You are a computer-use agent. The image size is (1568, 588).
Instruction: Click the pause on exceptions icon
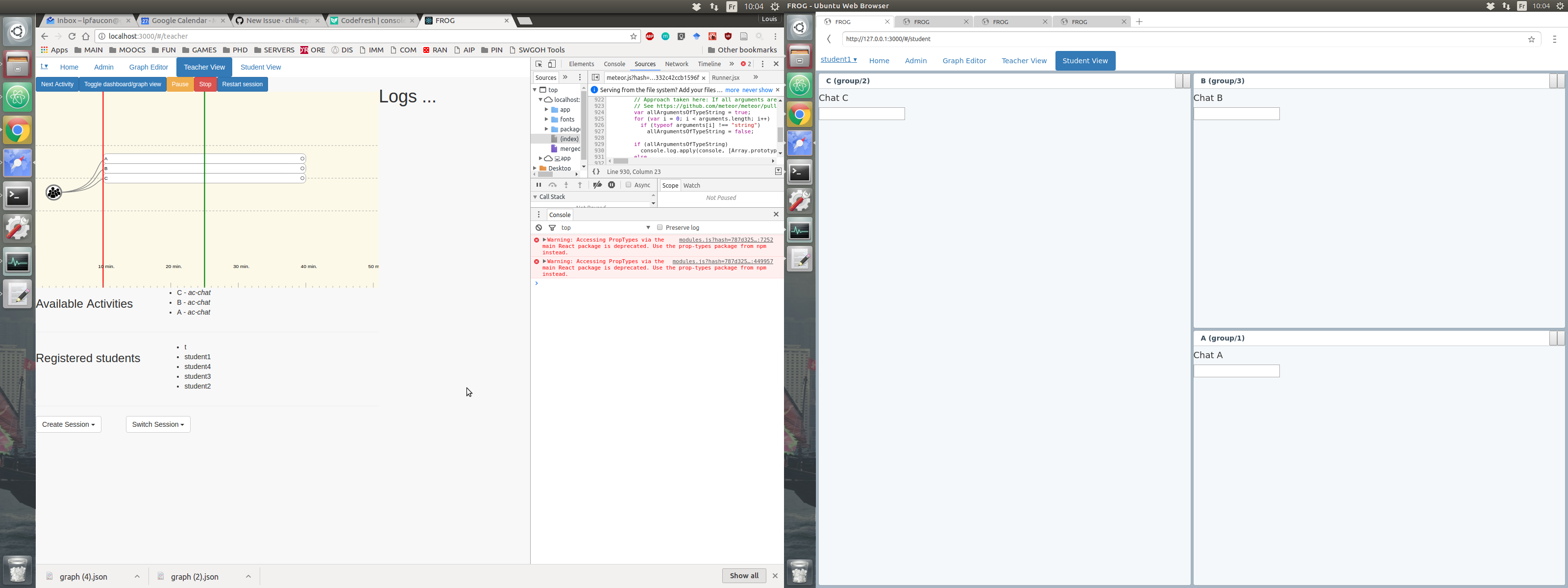tap(611, 185)
